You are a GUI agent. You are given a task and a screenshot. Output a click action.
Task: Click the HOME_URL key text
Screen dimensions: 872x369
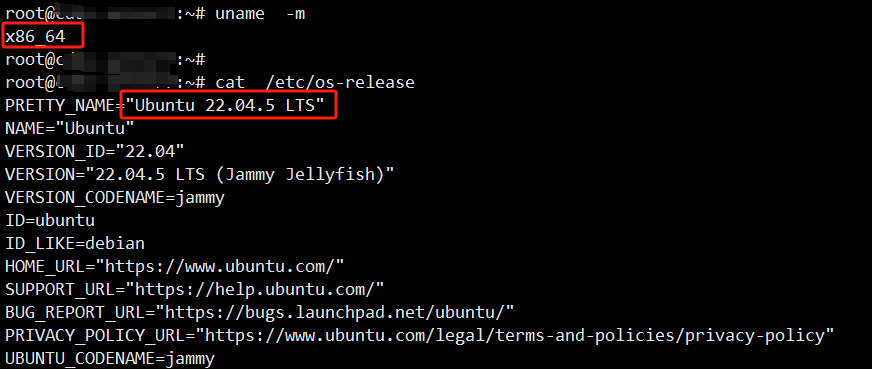coord(45,267)
